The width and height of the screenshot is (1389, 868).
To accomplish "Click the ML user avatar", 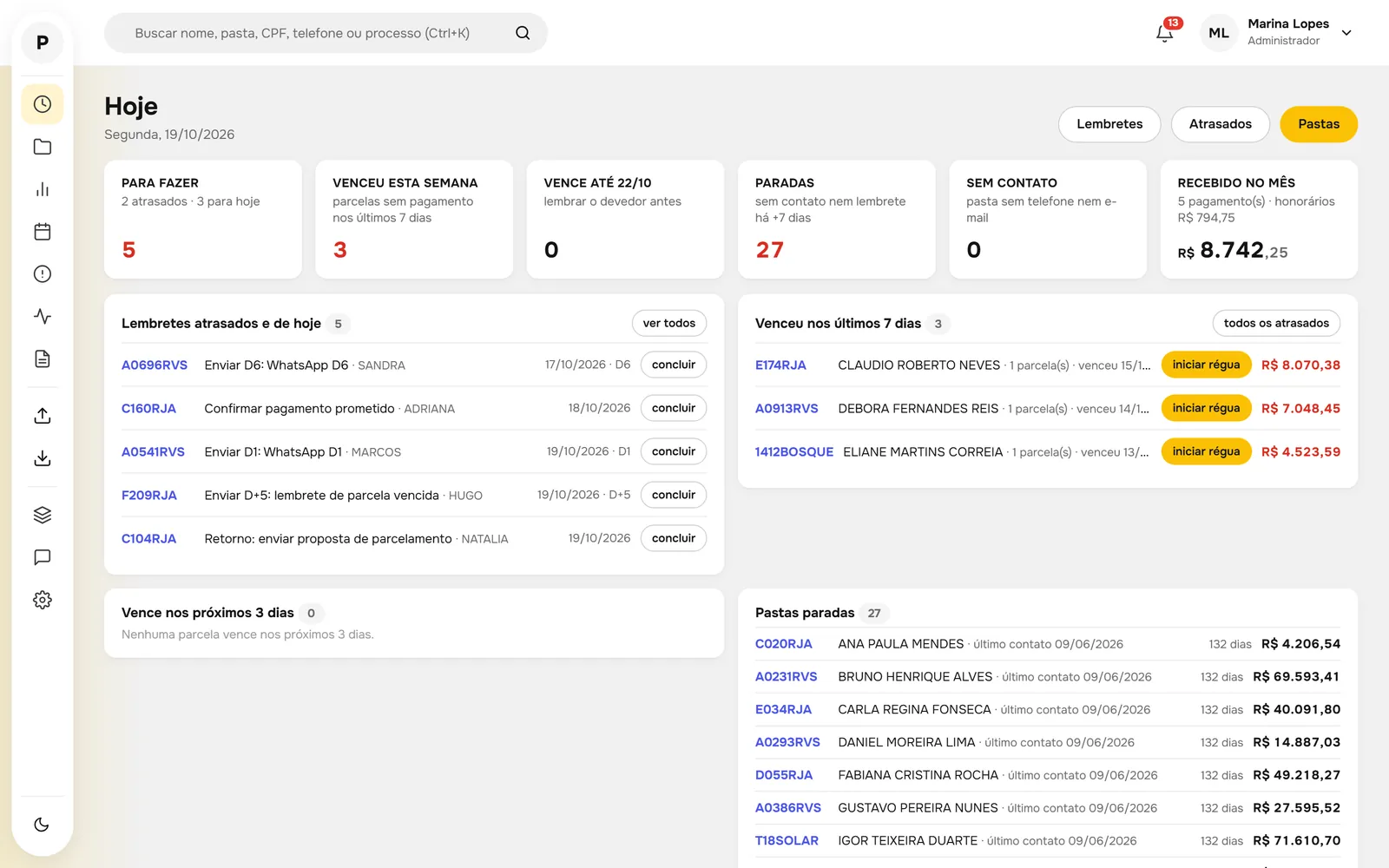I will [x=1219, y=33].
